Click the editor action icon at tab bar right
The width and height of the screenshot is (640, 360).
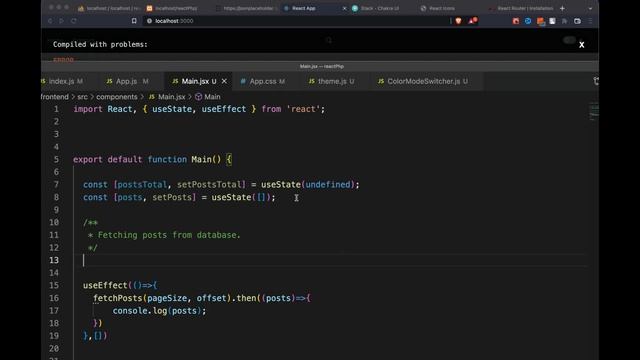596,81
